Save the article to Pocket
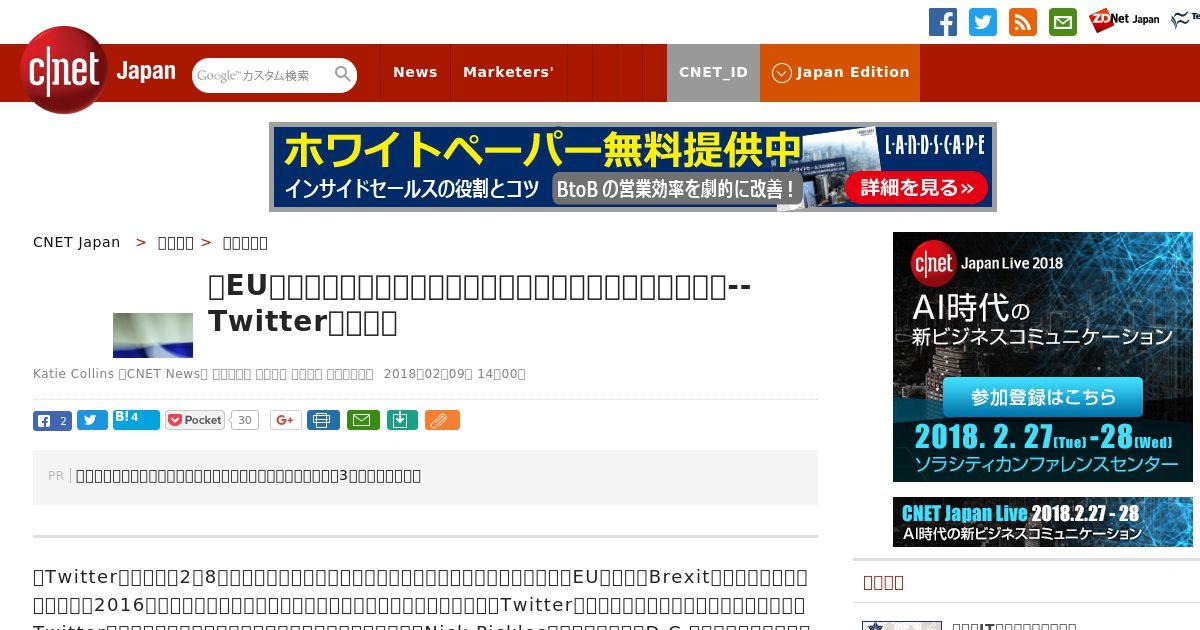This screenshot has height=630, width=1200. tap(195, 420)
